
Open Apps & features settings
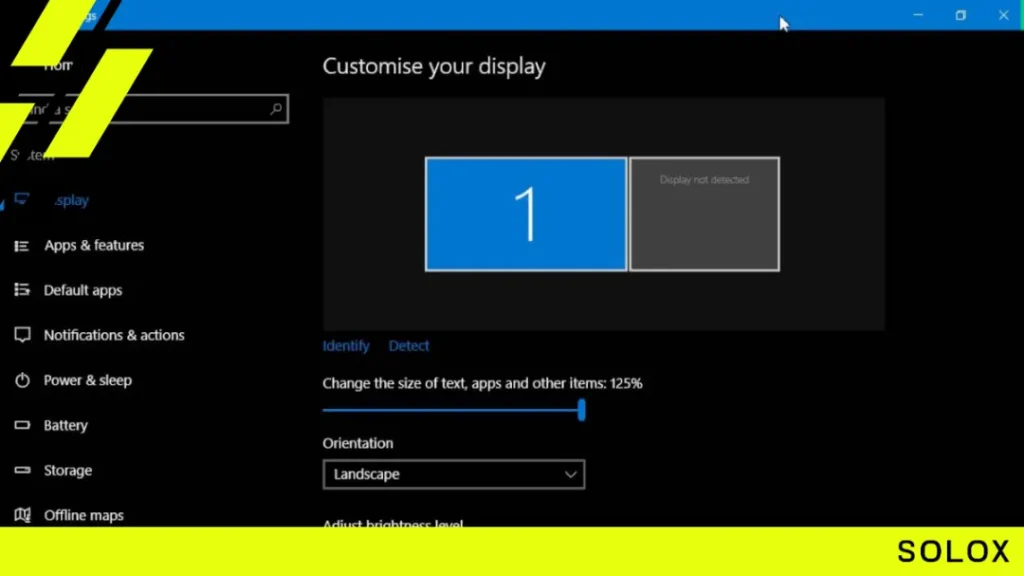[94, 246]
